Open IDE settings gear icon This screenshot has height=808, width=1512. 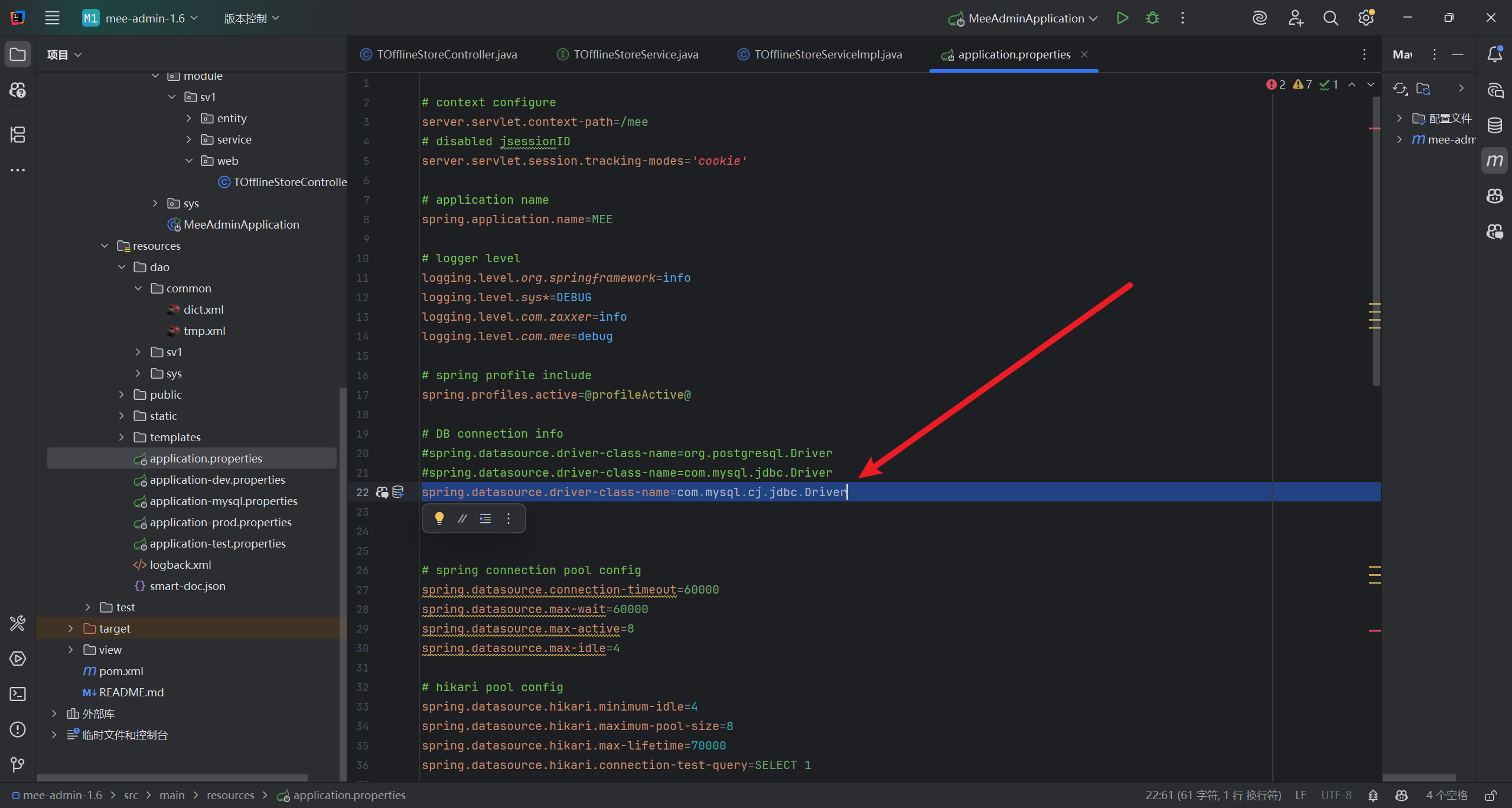click(1366, 18)
